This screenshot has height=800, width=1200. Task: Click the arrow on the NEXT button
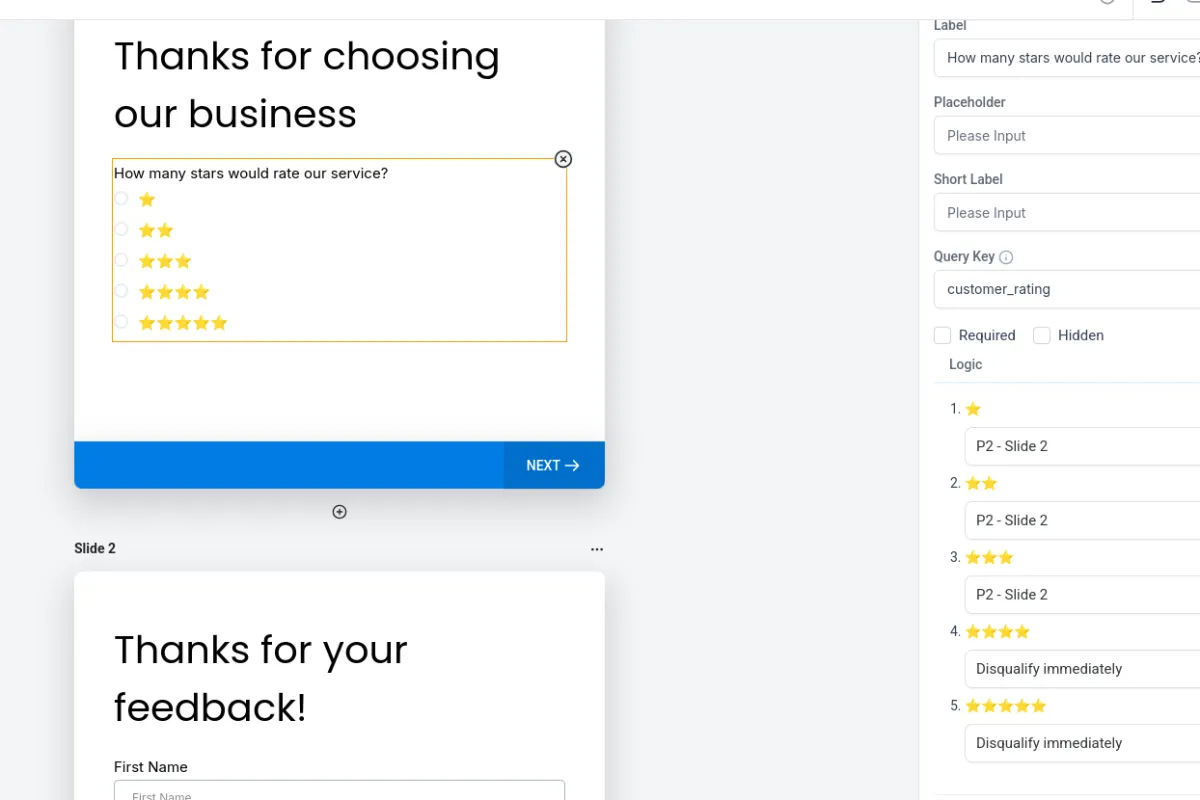point(572,465)
